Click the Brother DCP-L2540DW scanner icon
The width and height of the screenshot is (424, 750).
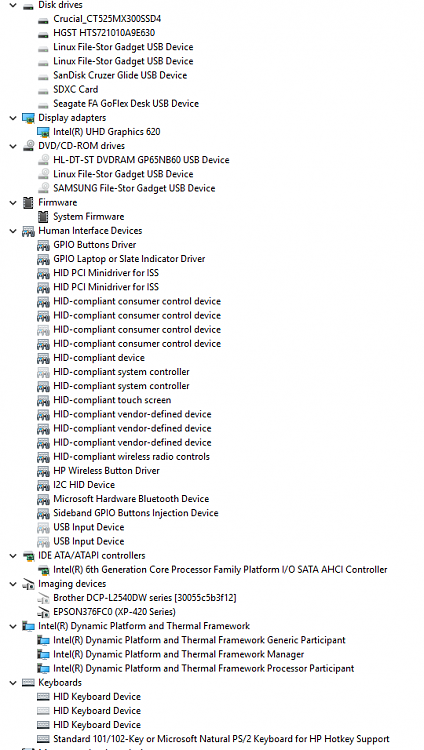44,598
